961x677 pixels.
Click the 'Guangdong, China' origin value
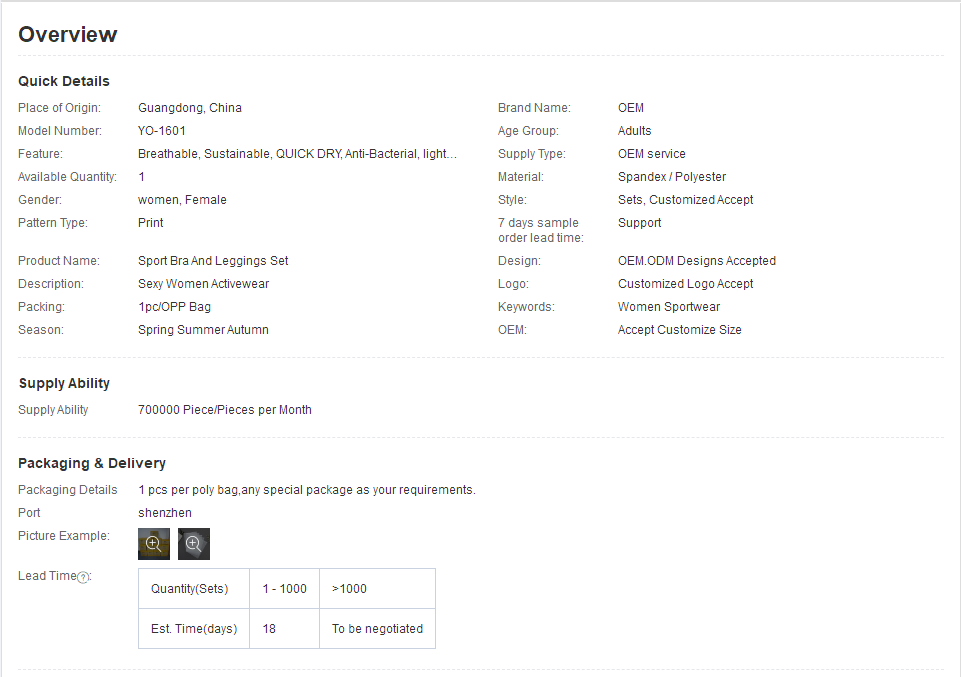(190, 108)
